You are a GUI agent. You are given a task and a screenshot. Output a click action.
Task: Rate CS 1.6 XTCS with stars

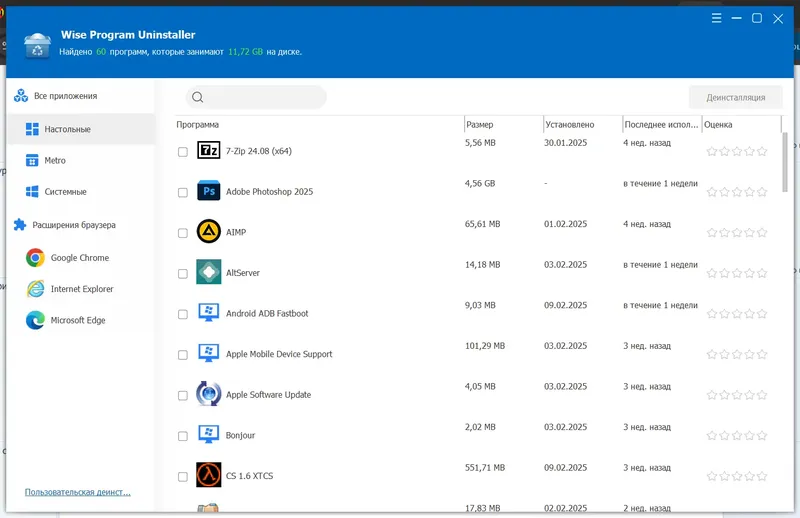737,476
